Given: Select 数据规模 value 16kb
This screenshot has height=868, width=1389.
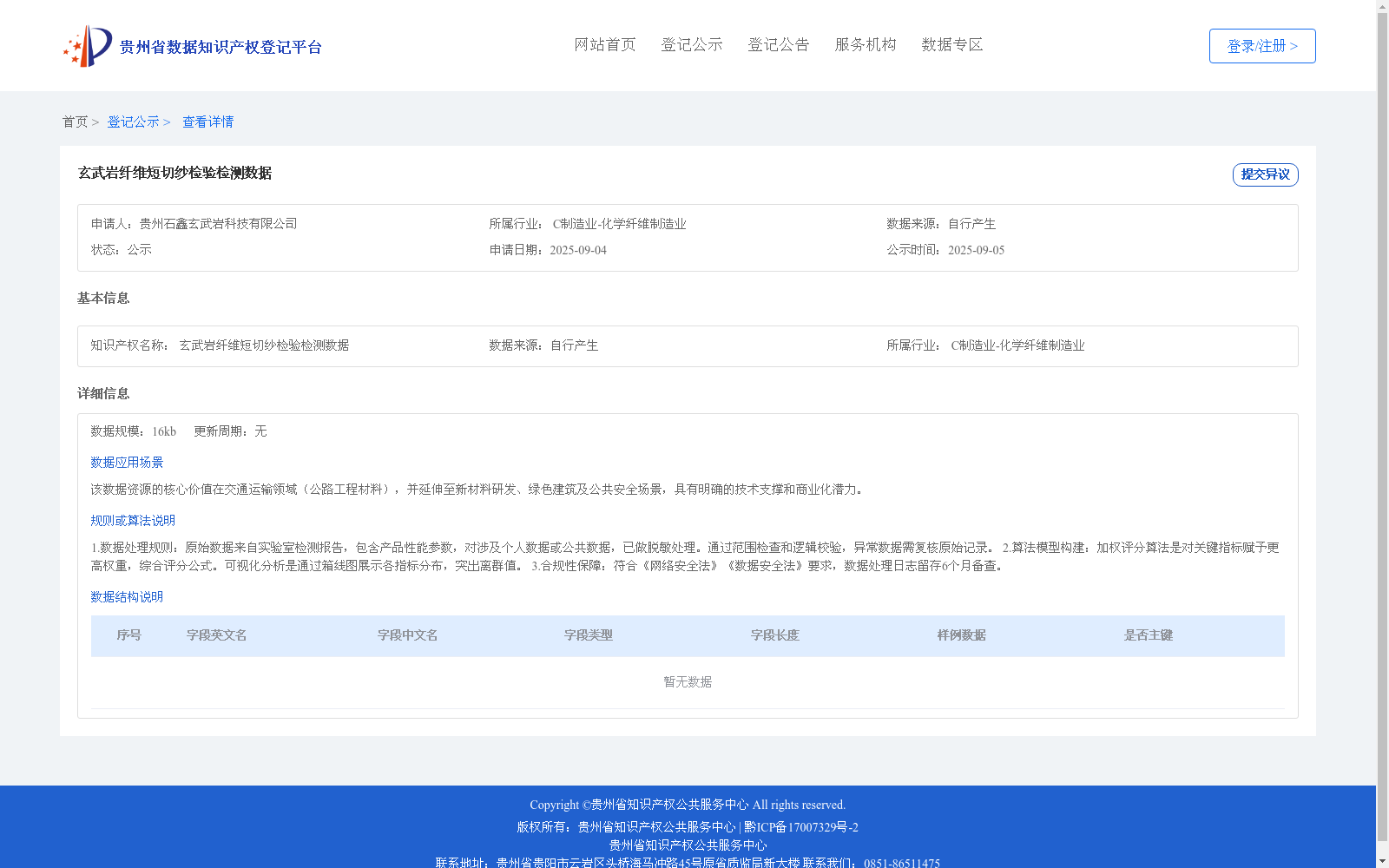Looking at the screenshot, I should click(x=164, y=431).
